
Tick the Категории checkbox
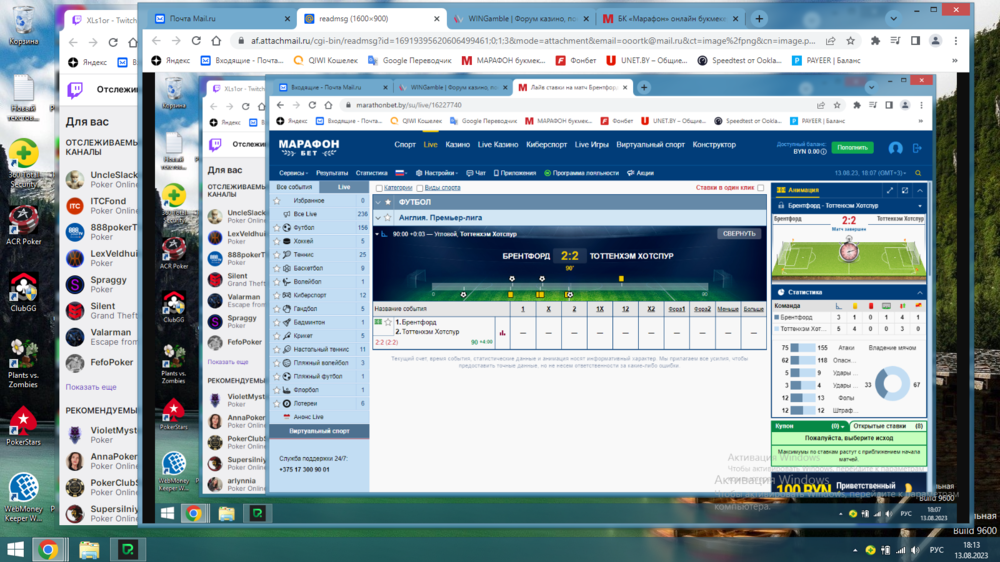(379, 188)
